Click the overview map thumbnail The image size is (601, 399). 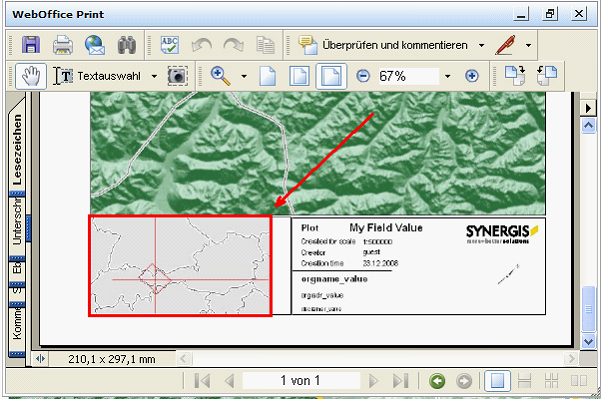click(180, 266)
